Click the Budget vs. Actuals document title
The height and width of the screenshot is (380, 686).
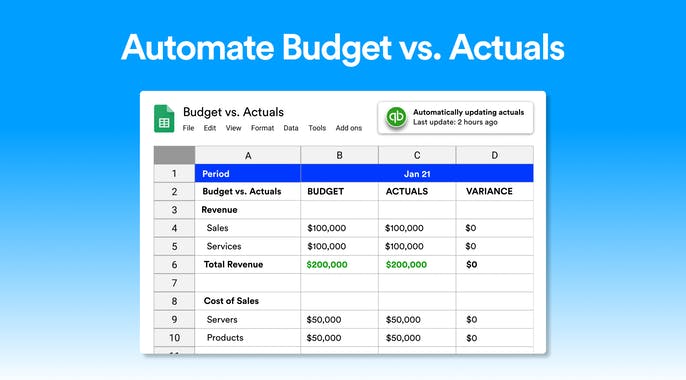[233, 112]
